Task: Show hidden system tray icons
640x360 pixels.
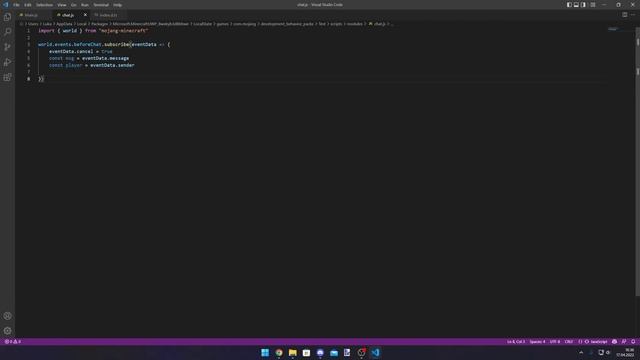Action: click(581, 353)
